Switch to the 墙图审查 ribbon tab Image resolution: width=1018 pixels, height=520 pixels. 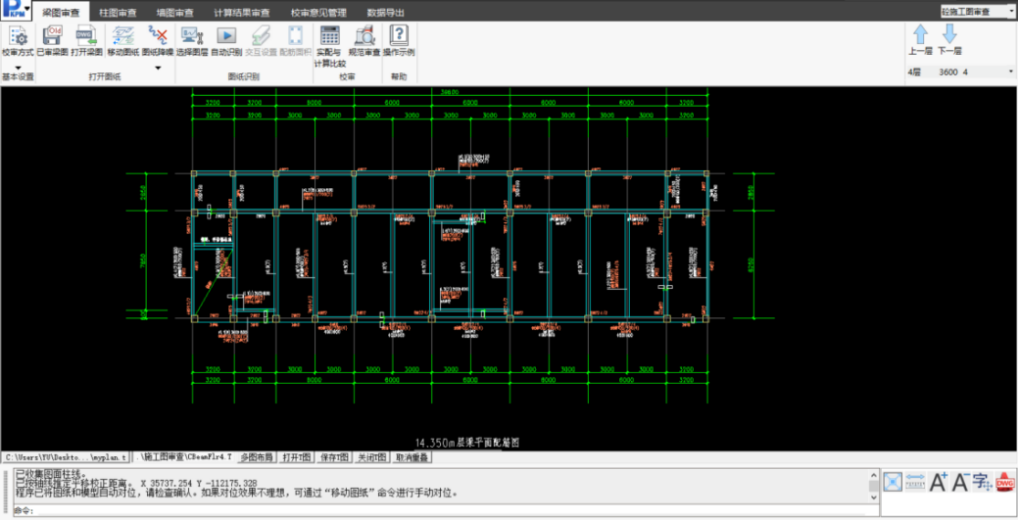(175, 12)
